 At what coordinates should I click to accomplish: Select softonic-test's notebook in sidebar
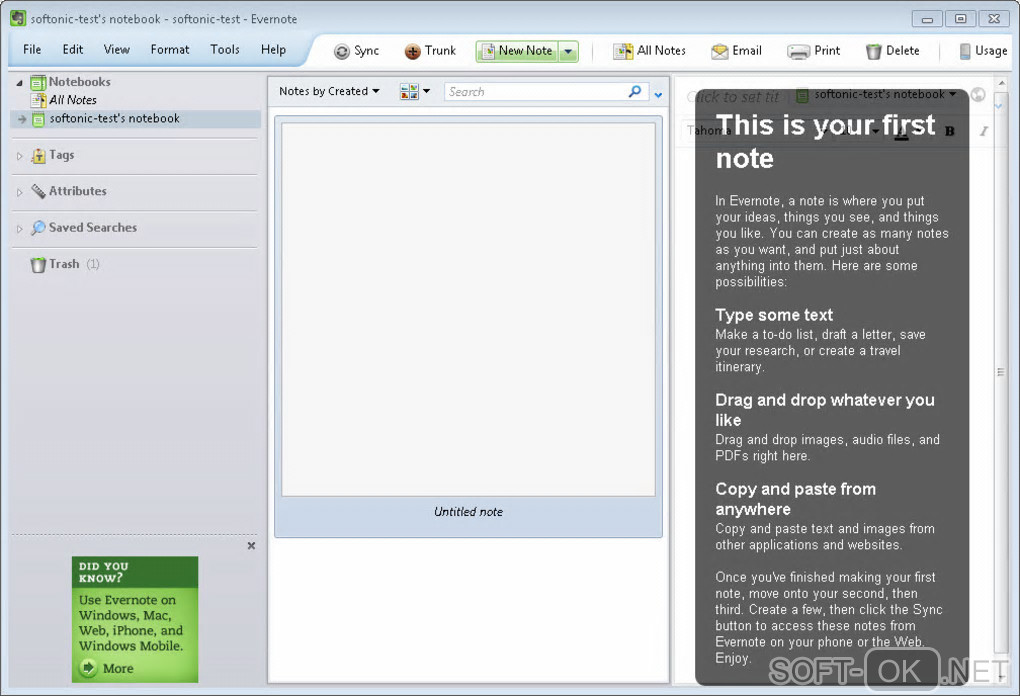click(114, 118)
